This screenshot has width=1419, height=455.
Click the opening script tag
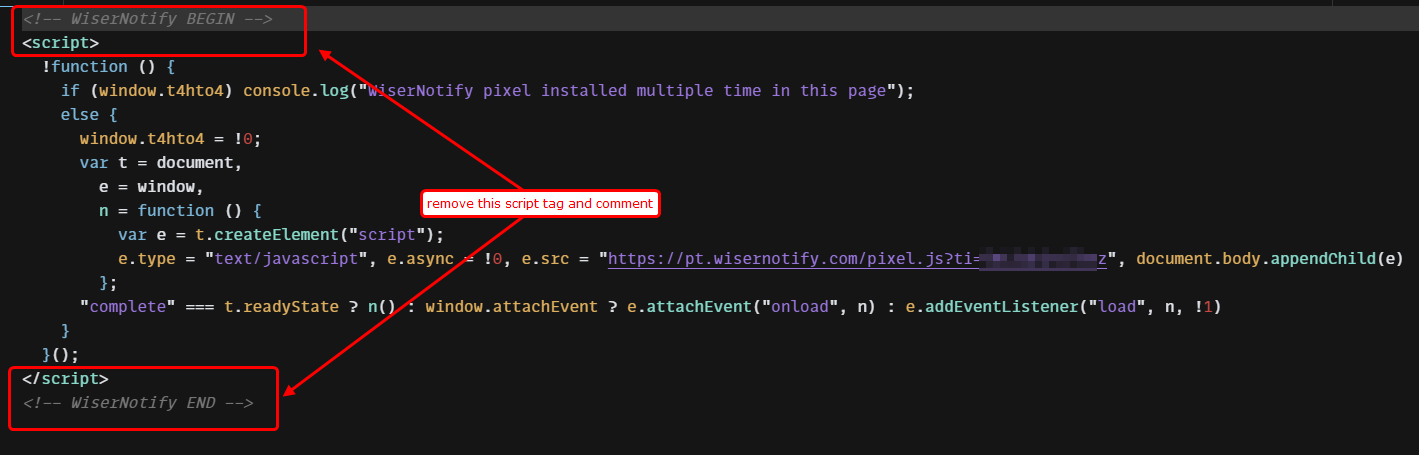point(61,43)
